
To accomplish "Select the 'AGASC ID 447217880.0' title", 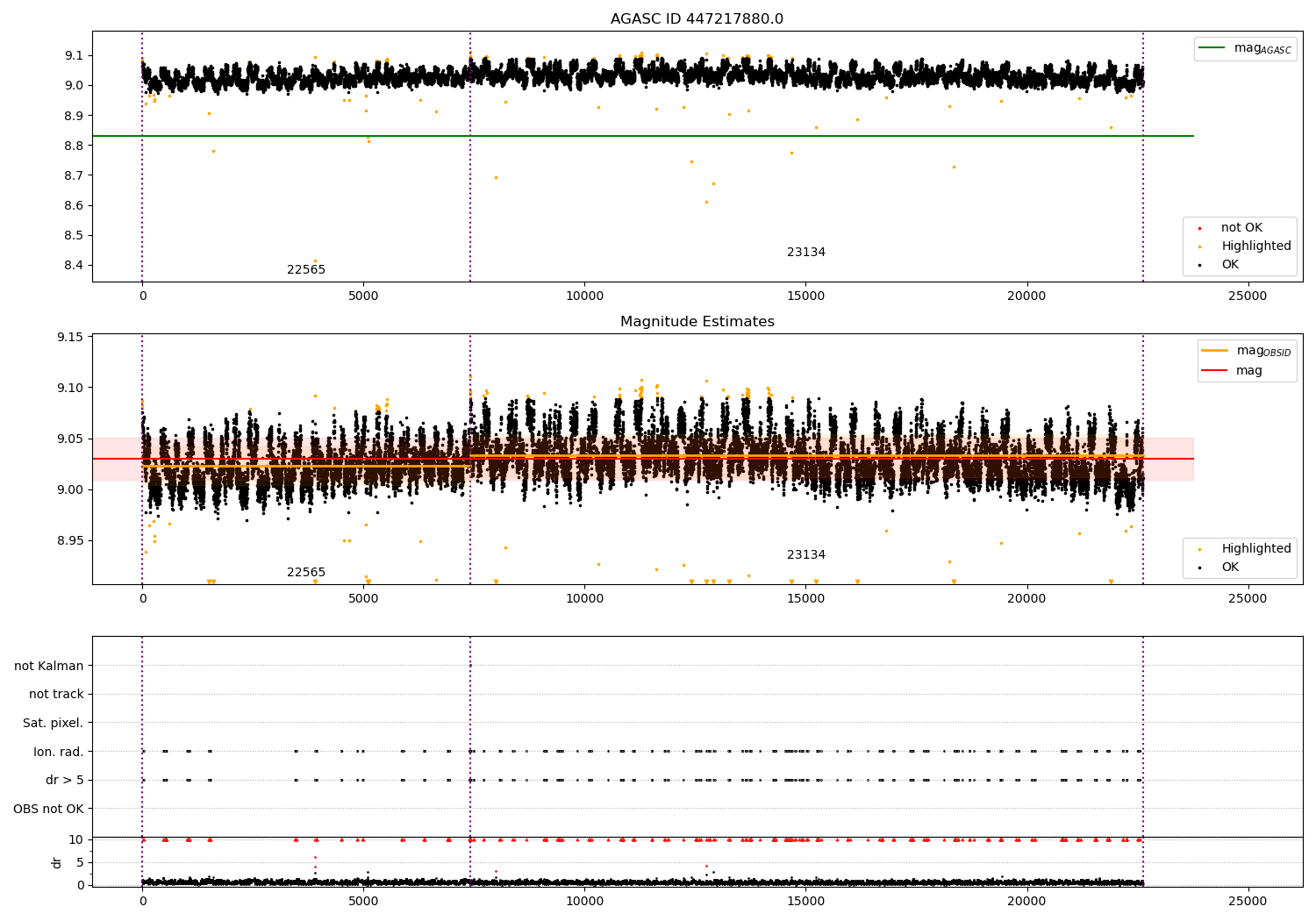I will coord(697,19).
